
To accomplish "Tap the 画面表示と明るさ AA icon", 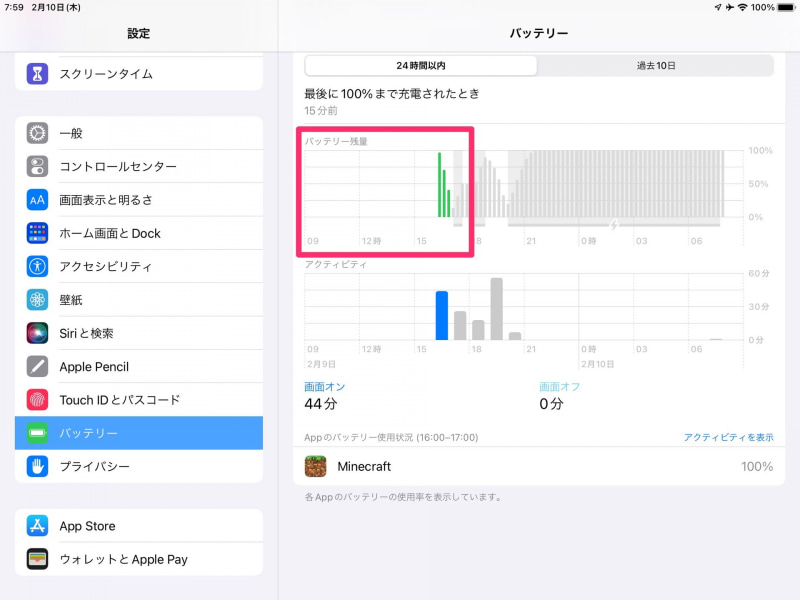I will click(37, 200).
